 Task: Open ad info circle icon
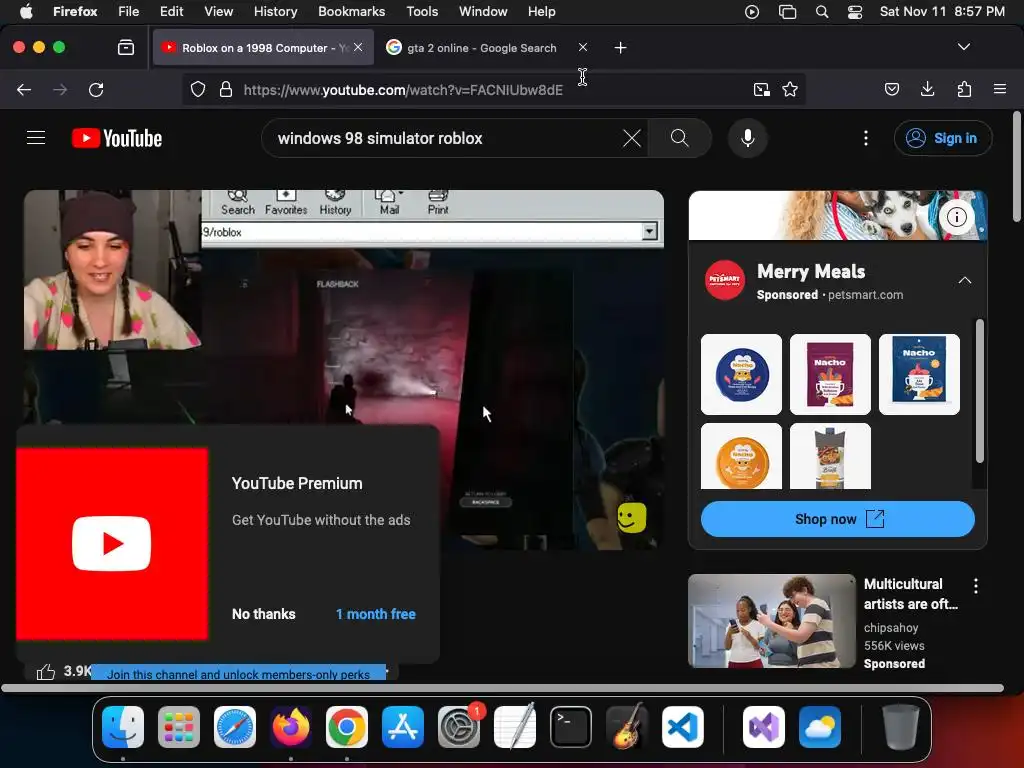click(x=957, y=217)
